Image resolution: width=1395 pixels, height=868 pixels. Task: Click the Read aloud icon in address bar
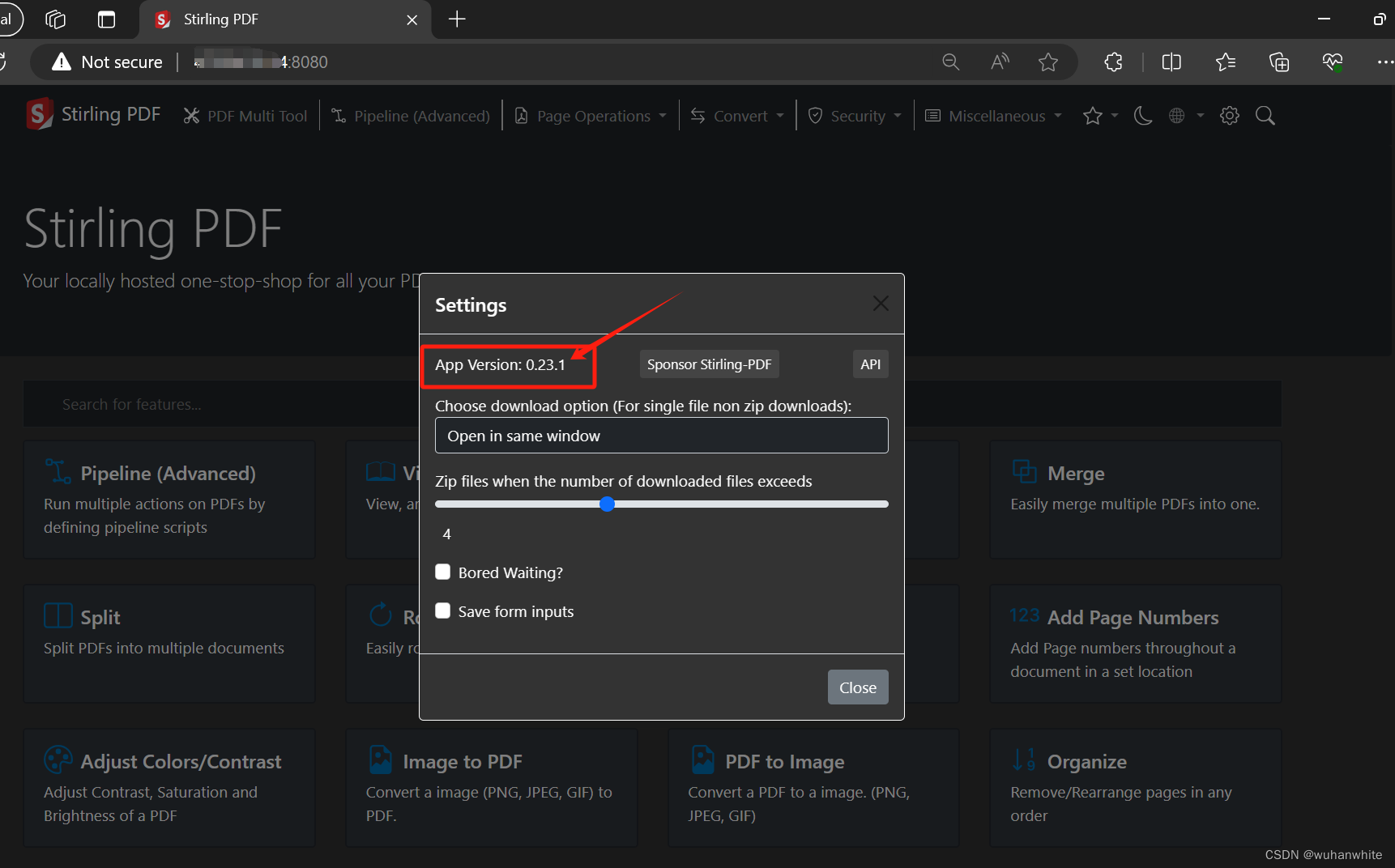tap(1000, 62)
